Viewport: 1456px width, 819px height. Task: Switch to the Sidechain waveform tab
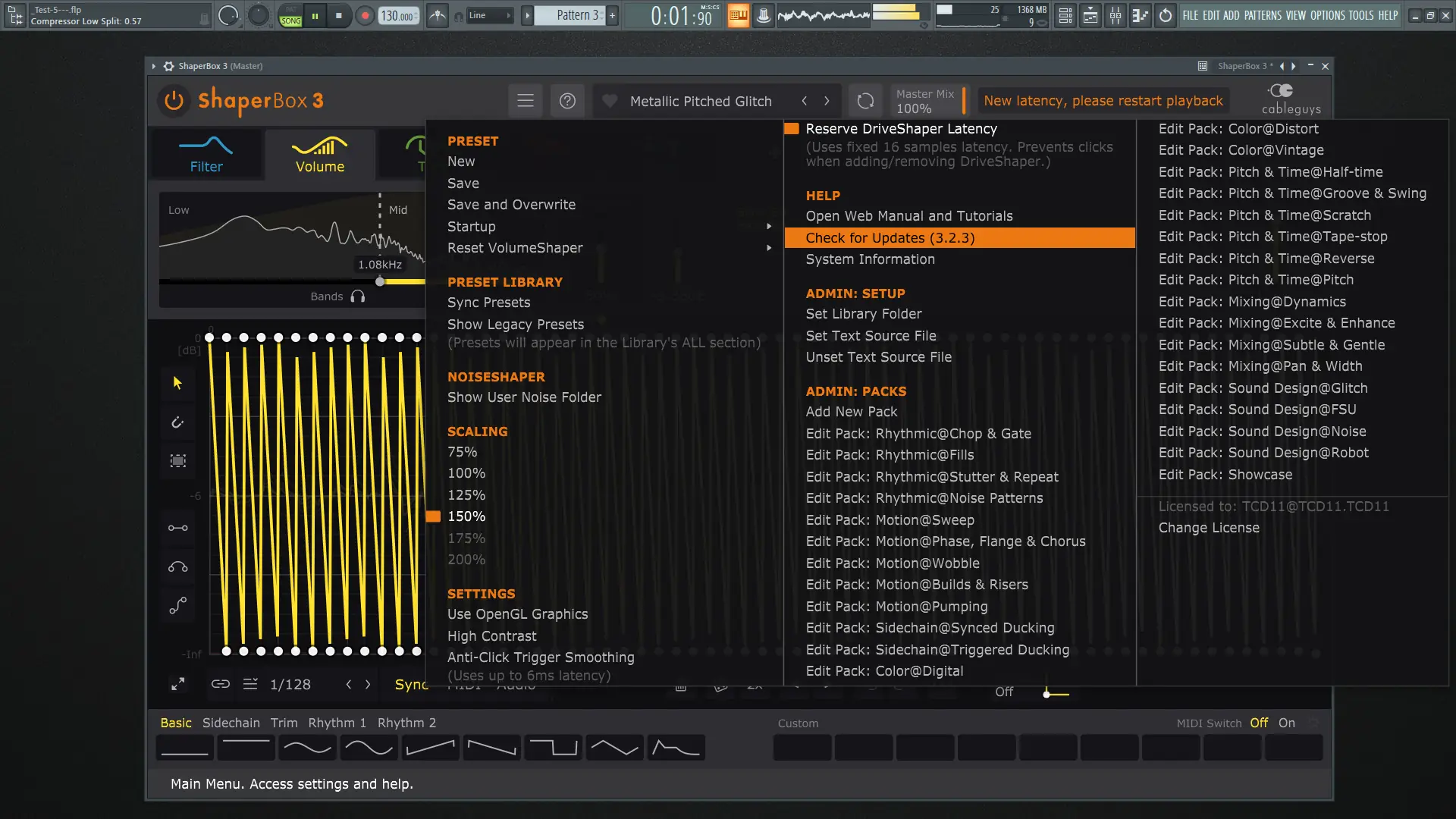[231, 723]
